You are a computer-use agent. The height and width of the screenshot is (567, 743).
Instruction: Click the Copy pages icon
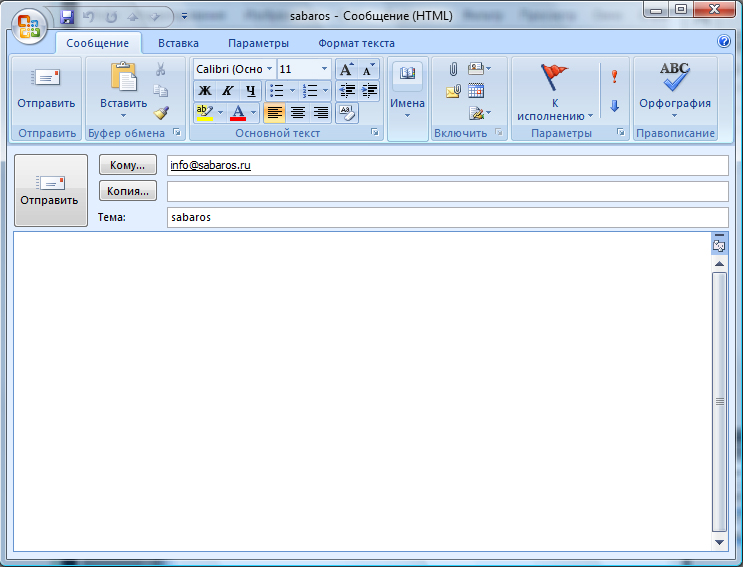(x=161, y=90)
